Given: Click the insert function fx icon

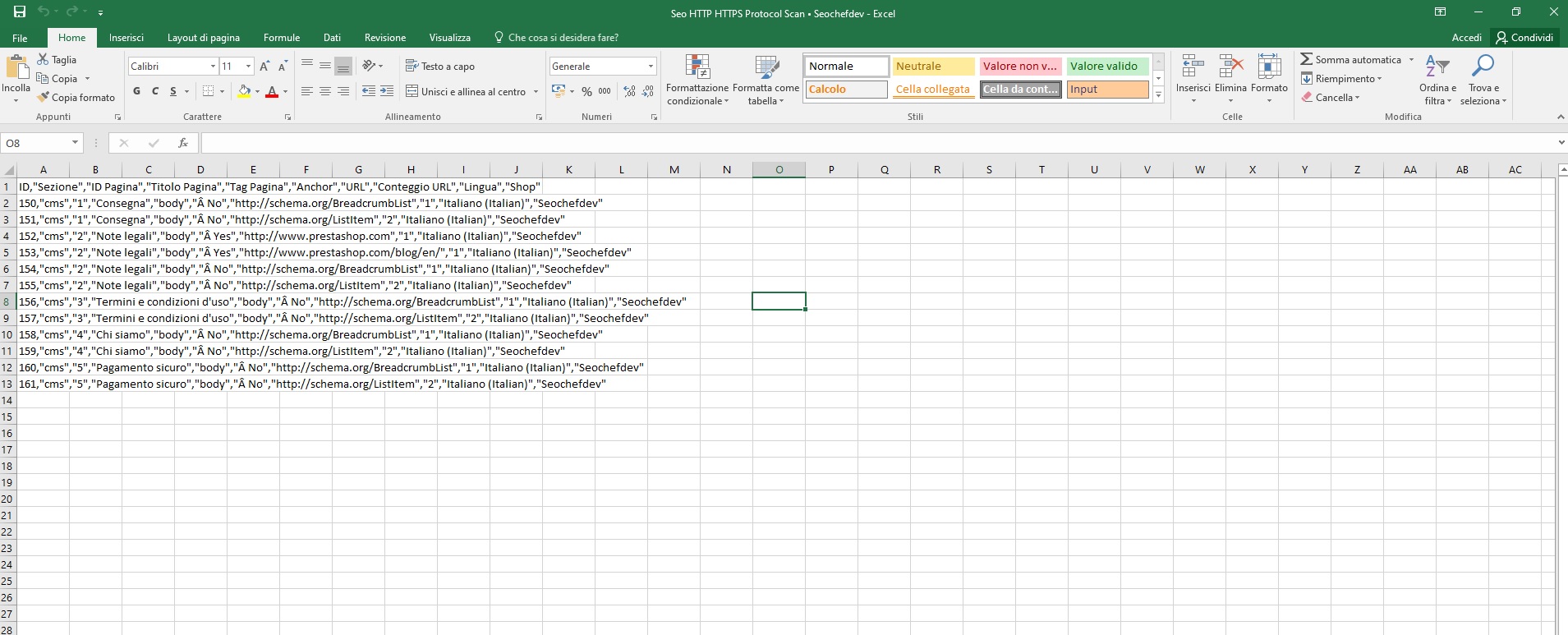Looking at the screenshot, I should 183,143.
